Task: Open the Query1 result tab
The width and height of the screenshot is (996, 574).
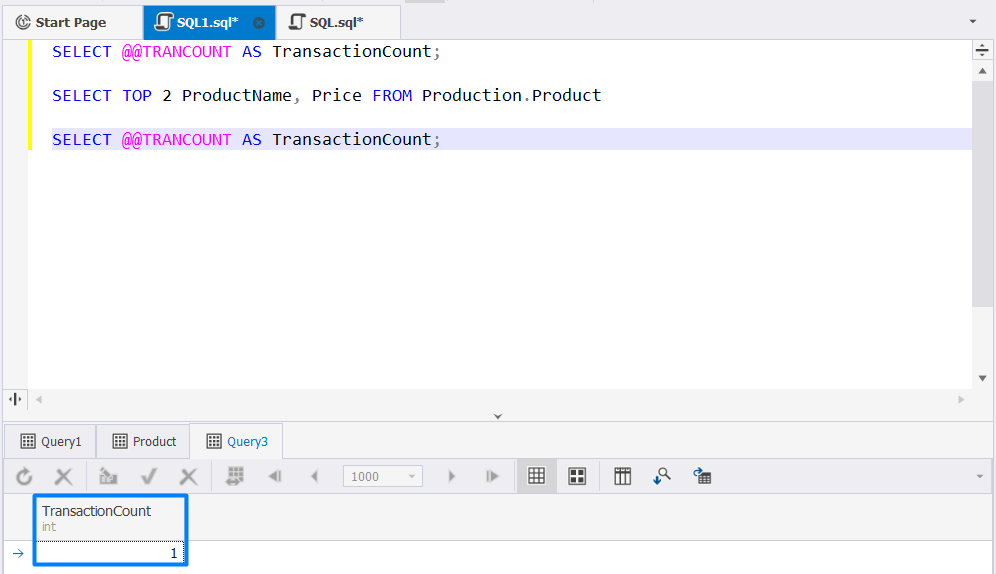Action: [x=51, y=441]
